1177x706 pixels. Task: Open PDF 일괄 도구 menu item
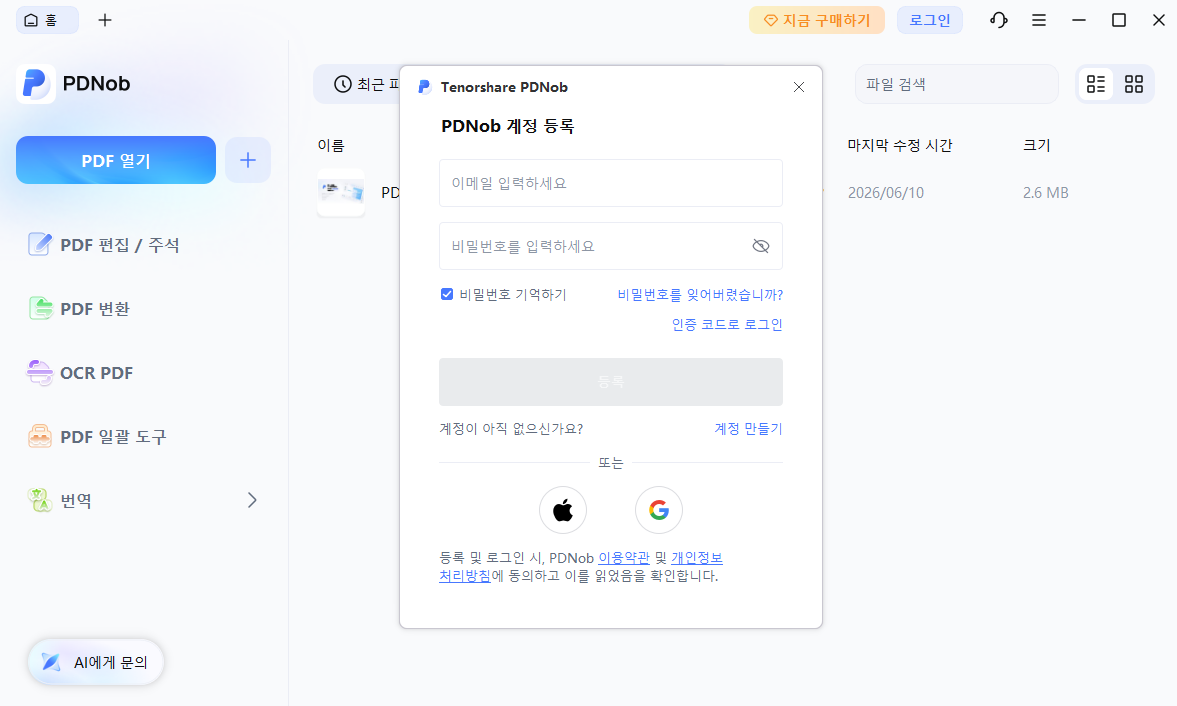97,437
